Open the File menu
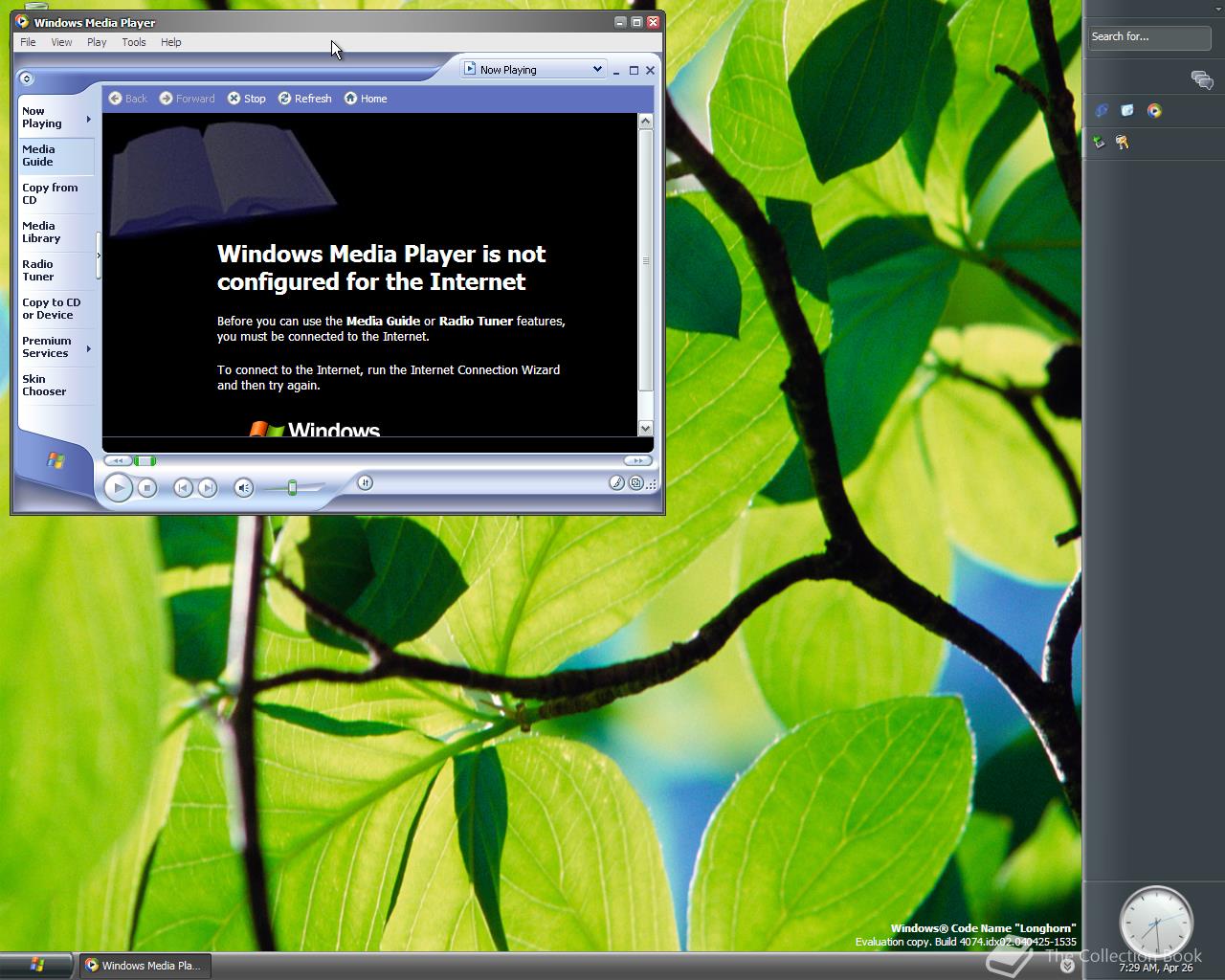Screen dimensions: 1225x980 click(x=29, y=42)
